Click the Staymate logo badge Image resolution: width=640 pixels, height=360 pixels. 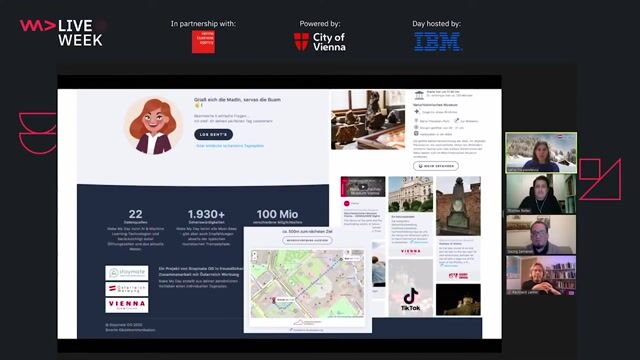click(x=127, y=273)
